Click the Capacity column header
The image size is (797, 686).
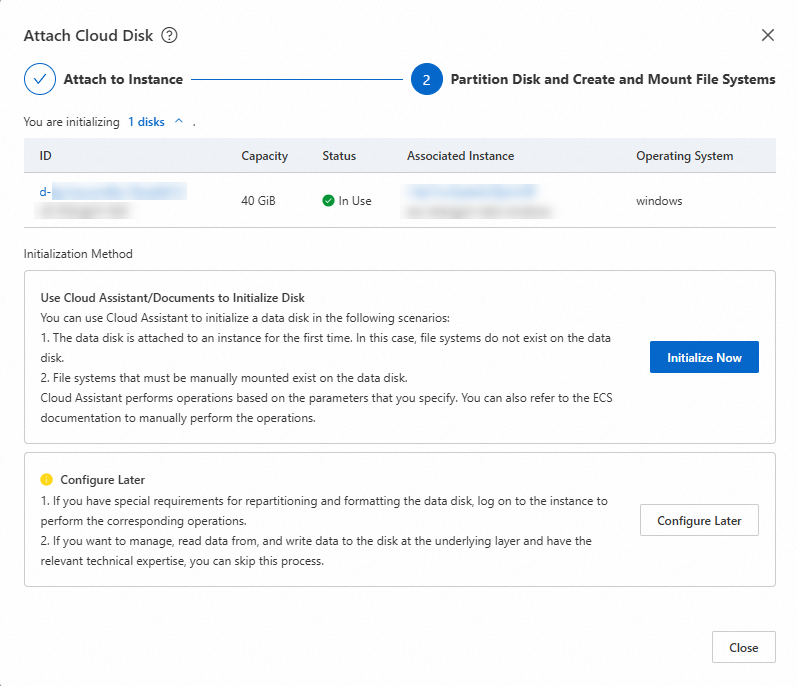tap(264, 156)
